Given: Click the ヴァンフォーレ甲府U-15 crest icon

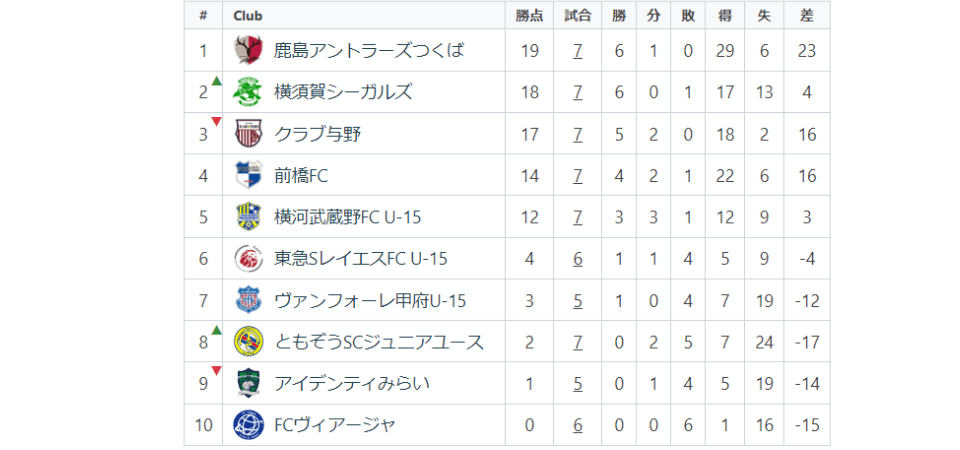Looking at the screenshot, I should pyautogui.click(x=248, y=300).
